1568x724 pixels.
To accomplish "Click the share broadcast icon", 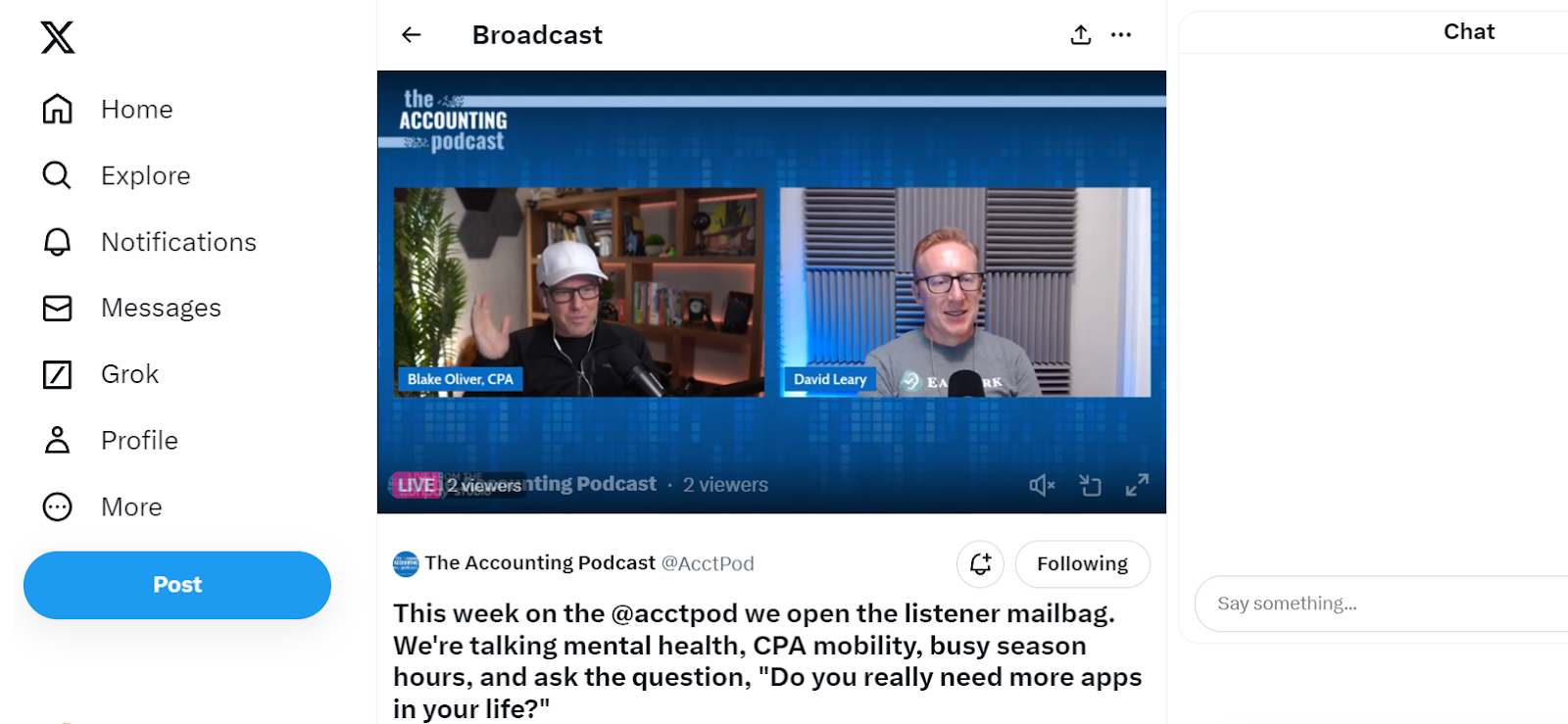I will tap(1081, 35).
